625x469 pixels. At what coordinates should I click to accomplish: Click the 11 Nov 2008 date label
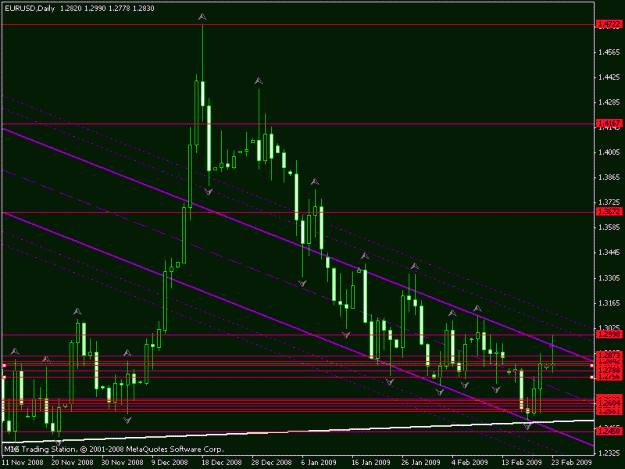[x=23, y=462]
